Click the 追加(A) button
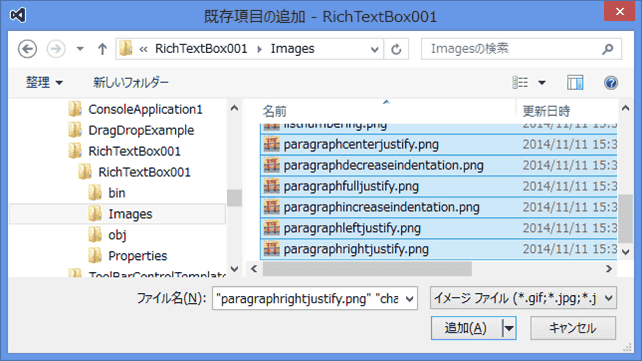The height and width of the screenshot is (361, 642). [x=466, y=328]
